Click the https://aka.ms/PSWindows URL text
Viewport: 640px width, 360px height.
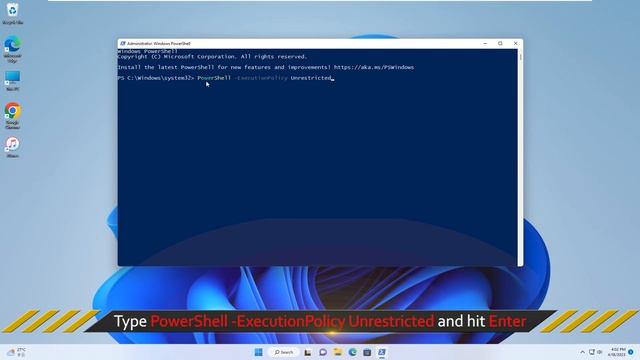pyautogui.click(x=374, y=67)
